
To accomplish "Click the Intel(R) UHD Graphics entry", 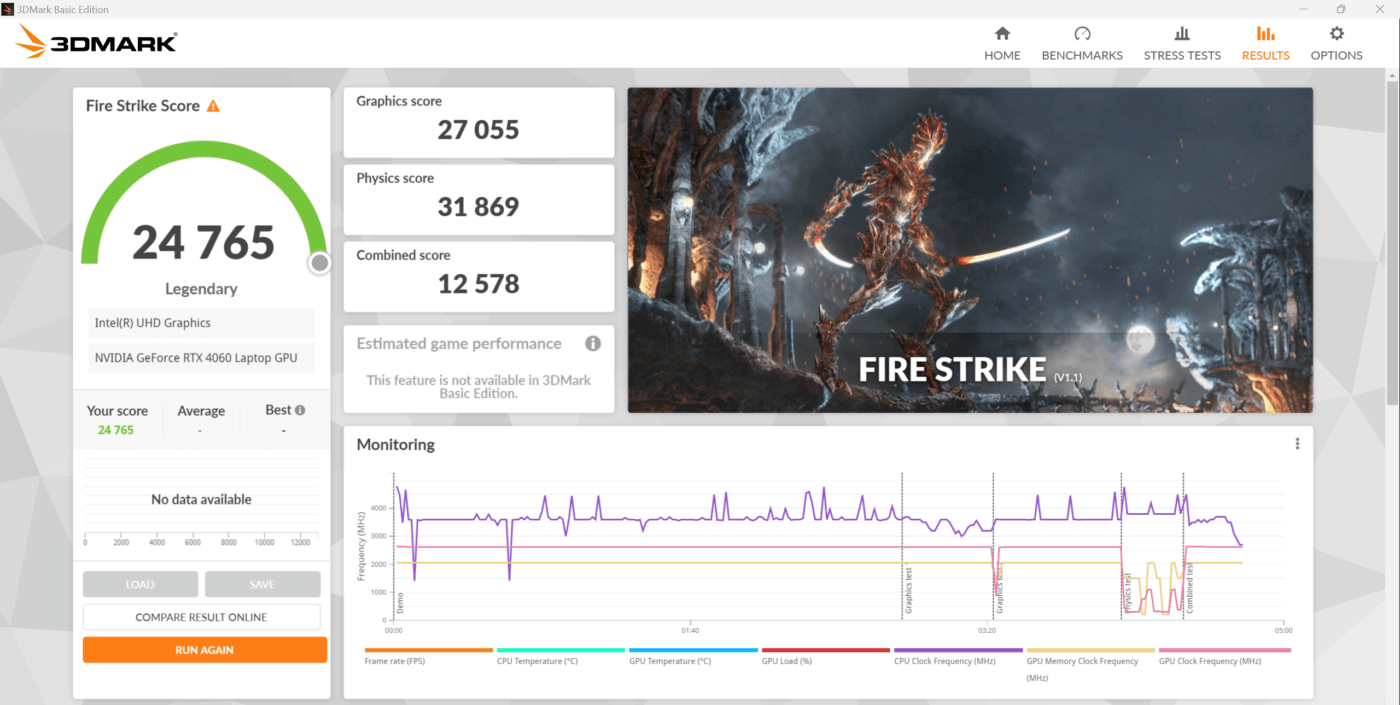I will (201, 323).
